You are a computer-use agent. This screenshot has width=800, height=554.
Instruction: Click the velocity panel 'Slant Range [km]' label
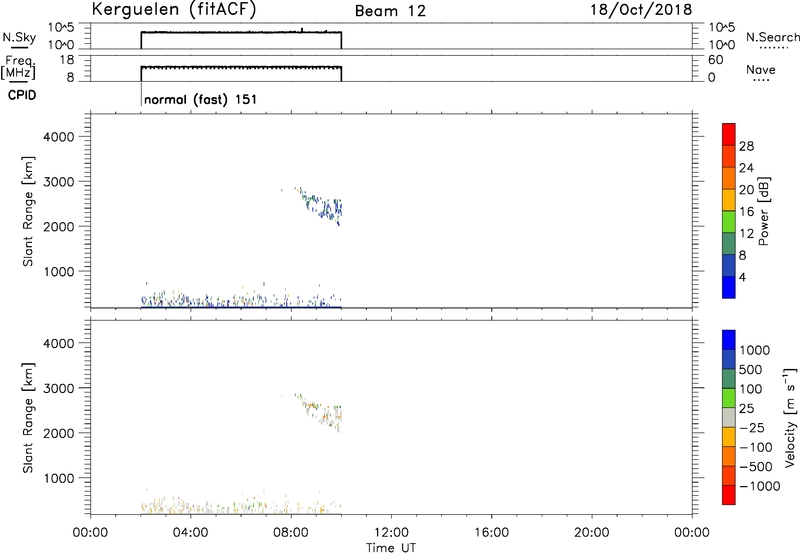pos(28,418)
